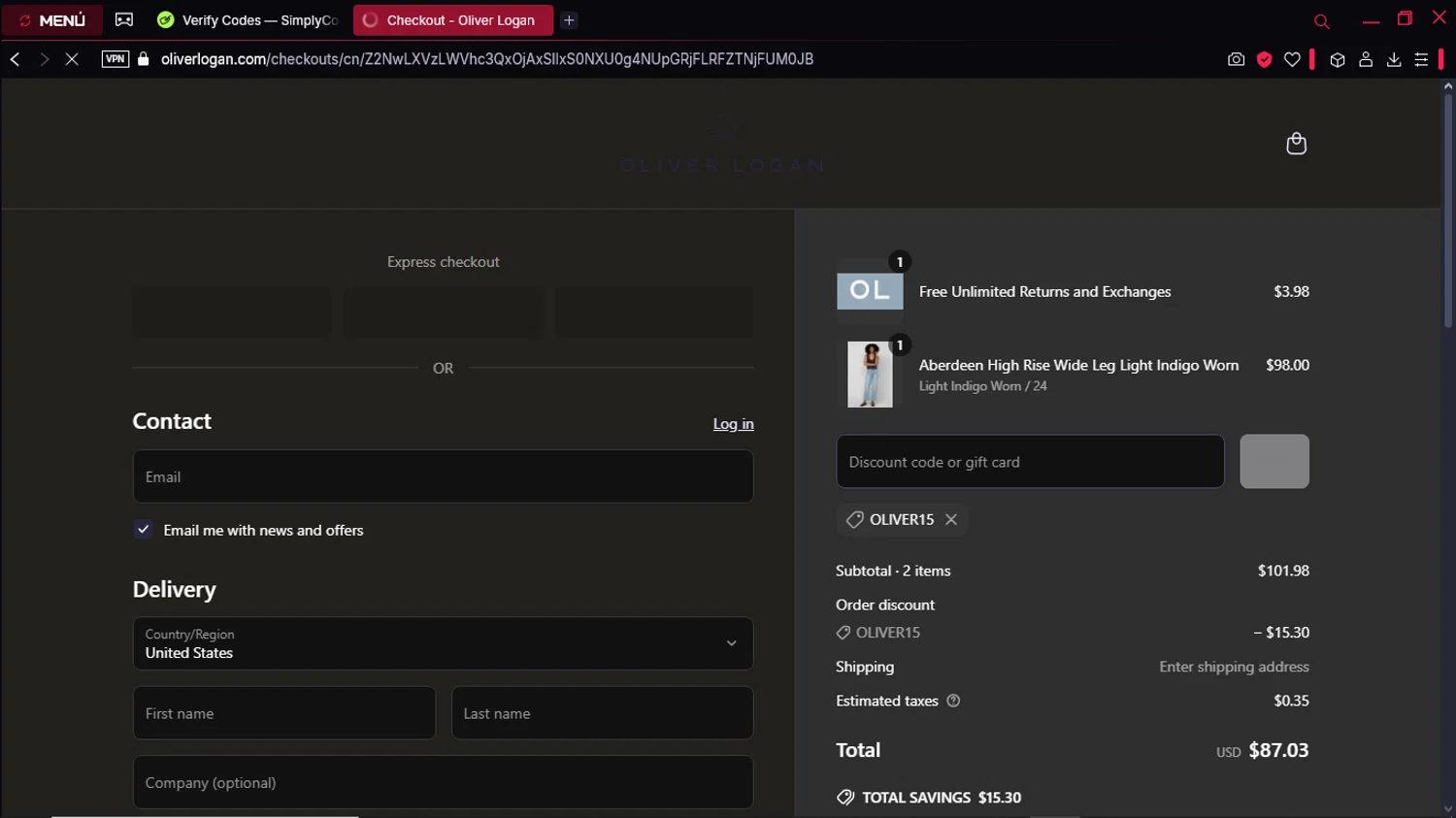This screenshot has height=818, width=1456.
Task: Click the OL returns product thumbnail
Action: tap(870, 291)
